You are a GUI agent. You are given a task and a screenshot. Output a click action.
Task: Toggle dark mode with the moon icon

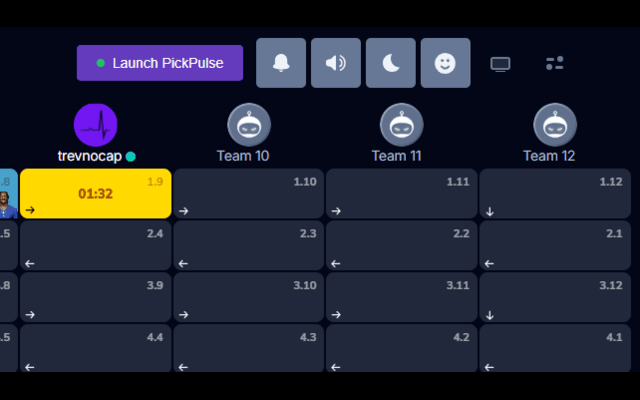coord(391,63)
